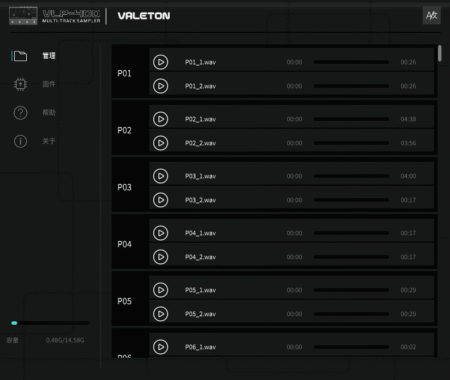Screen dimensions: 450x380
Task: Click the P02_1.wav file name
Action: pos(200,119)
